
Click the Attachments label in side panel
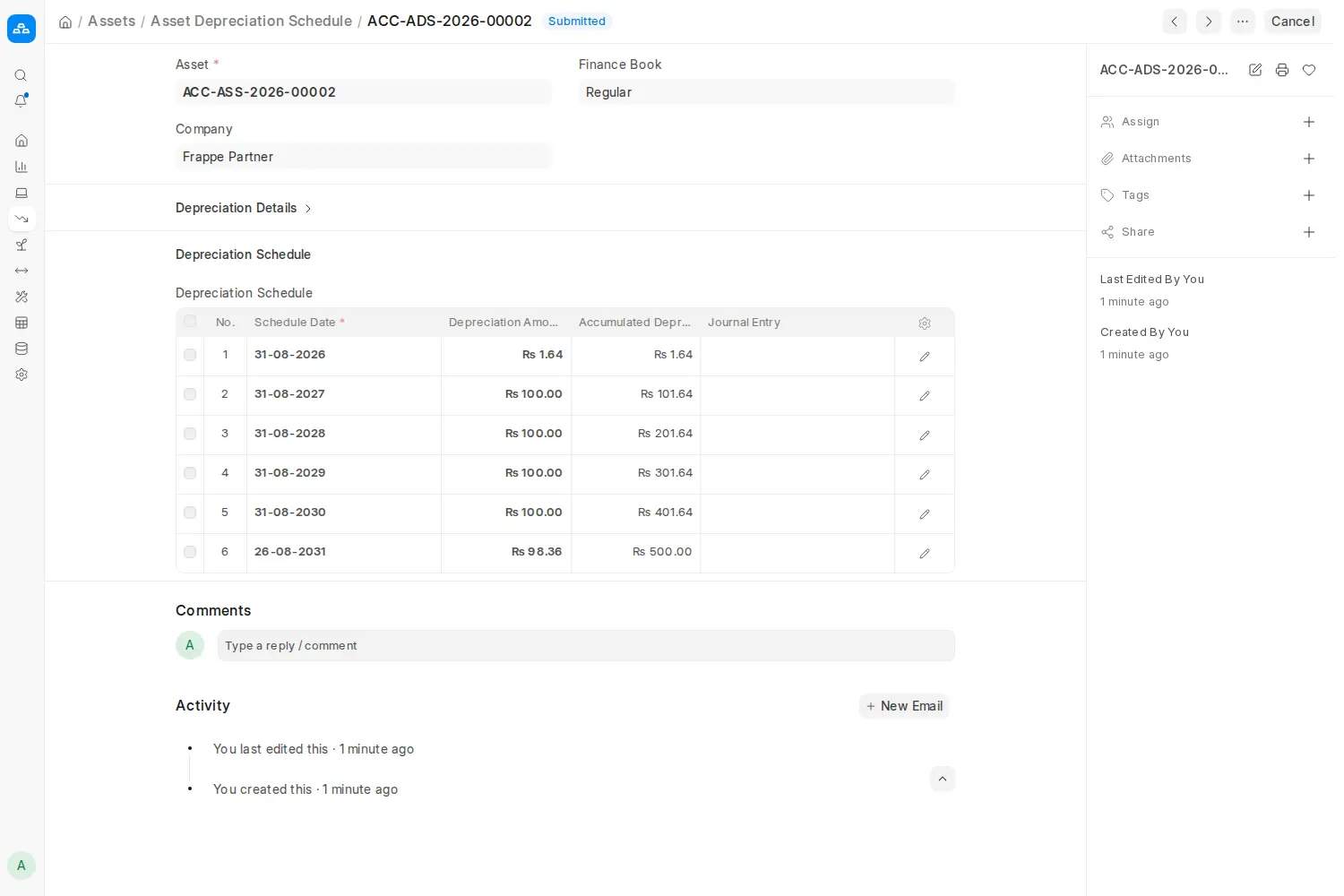click(x=1157, y=159)
